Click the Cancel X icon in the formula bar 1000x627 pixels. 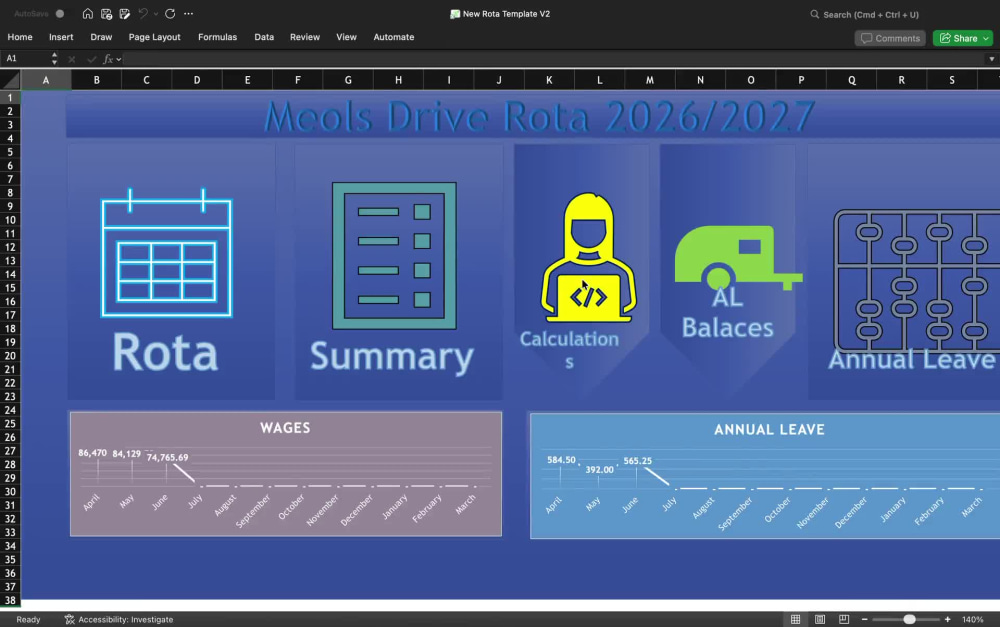coord(71,59)
